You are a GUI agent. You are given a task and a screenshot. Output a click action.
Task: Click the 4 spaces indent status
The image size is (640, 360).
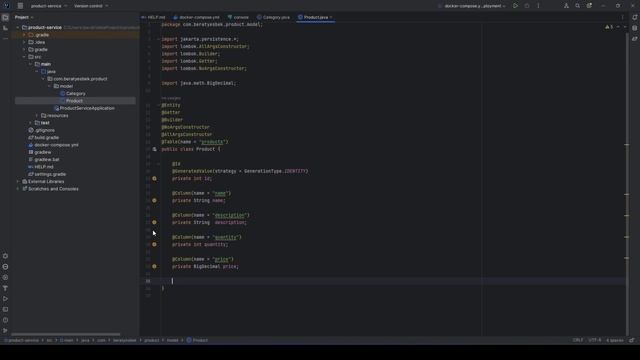coord(615,340)
